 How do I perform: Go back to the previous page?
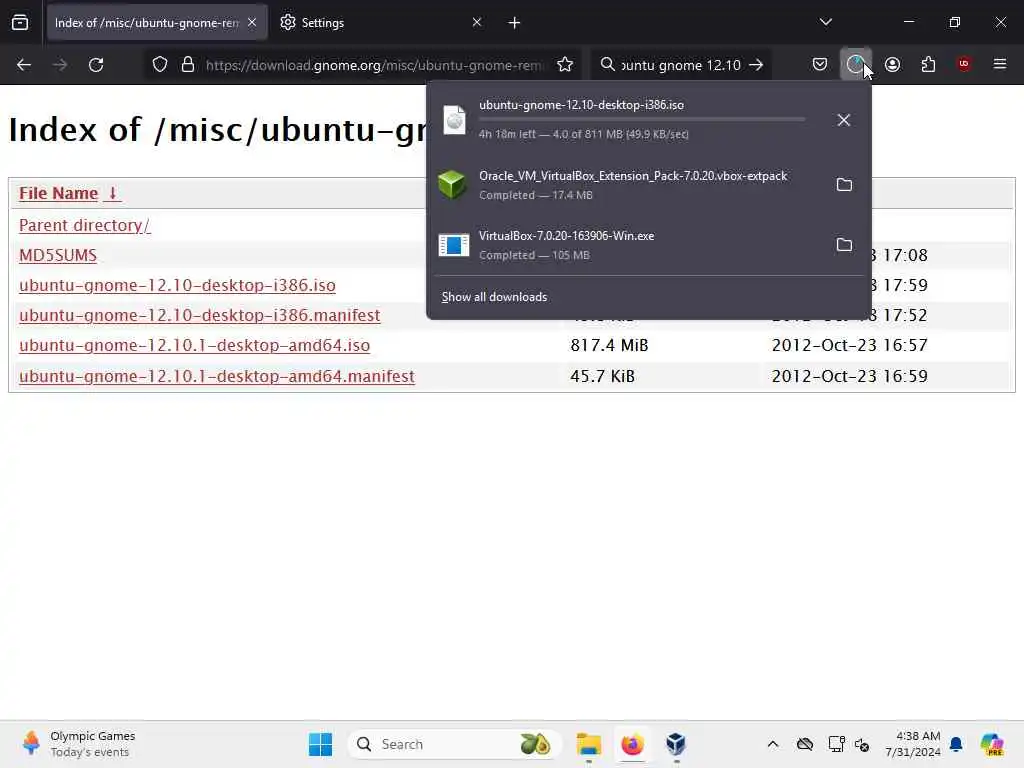pos(24,65)
